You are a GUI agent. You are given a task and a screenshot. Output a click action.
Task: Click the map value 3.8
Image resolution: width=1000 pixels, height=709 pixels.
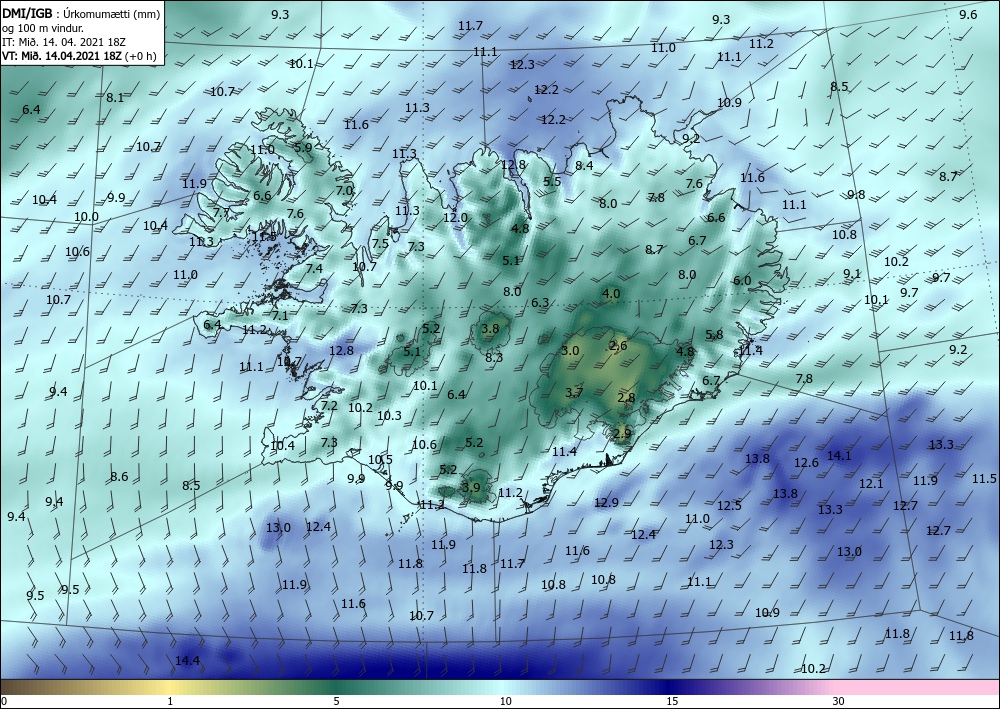coord(490,329)
